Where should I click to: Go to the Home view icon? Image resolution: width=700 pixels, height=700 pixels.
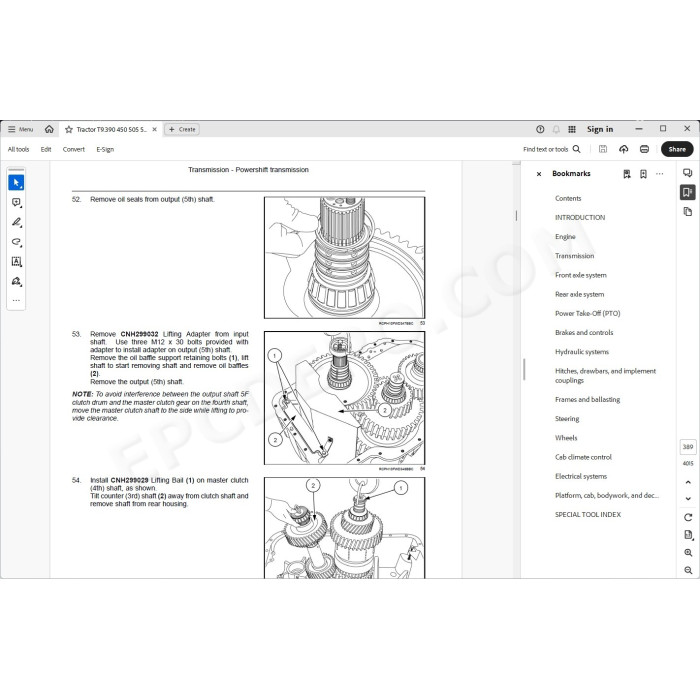pos(49,129)
